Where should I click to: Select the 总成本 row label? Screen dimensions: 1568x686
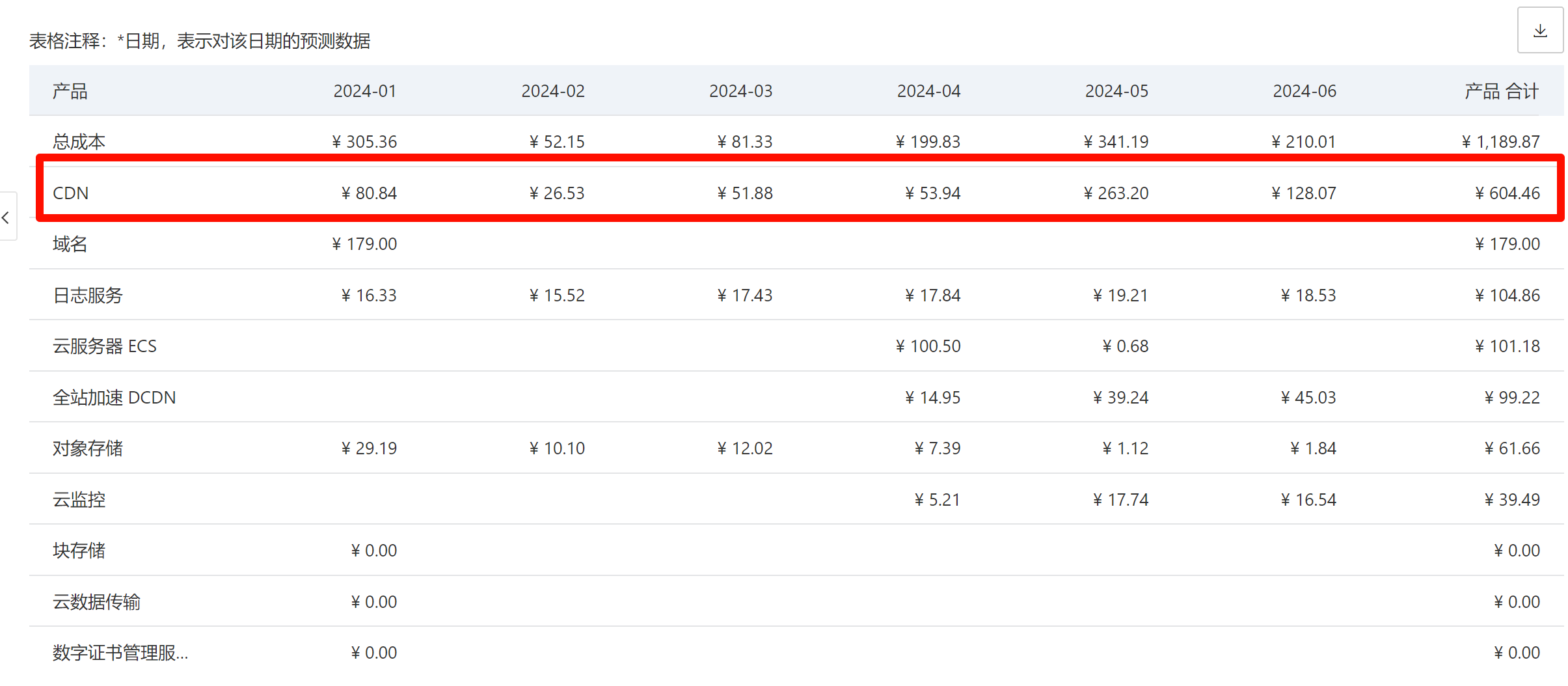pos(79,142)
